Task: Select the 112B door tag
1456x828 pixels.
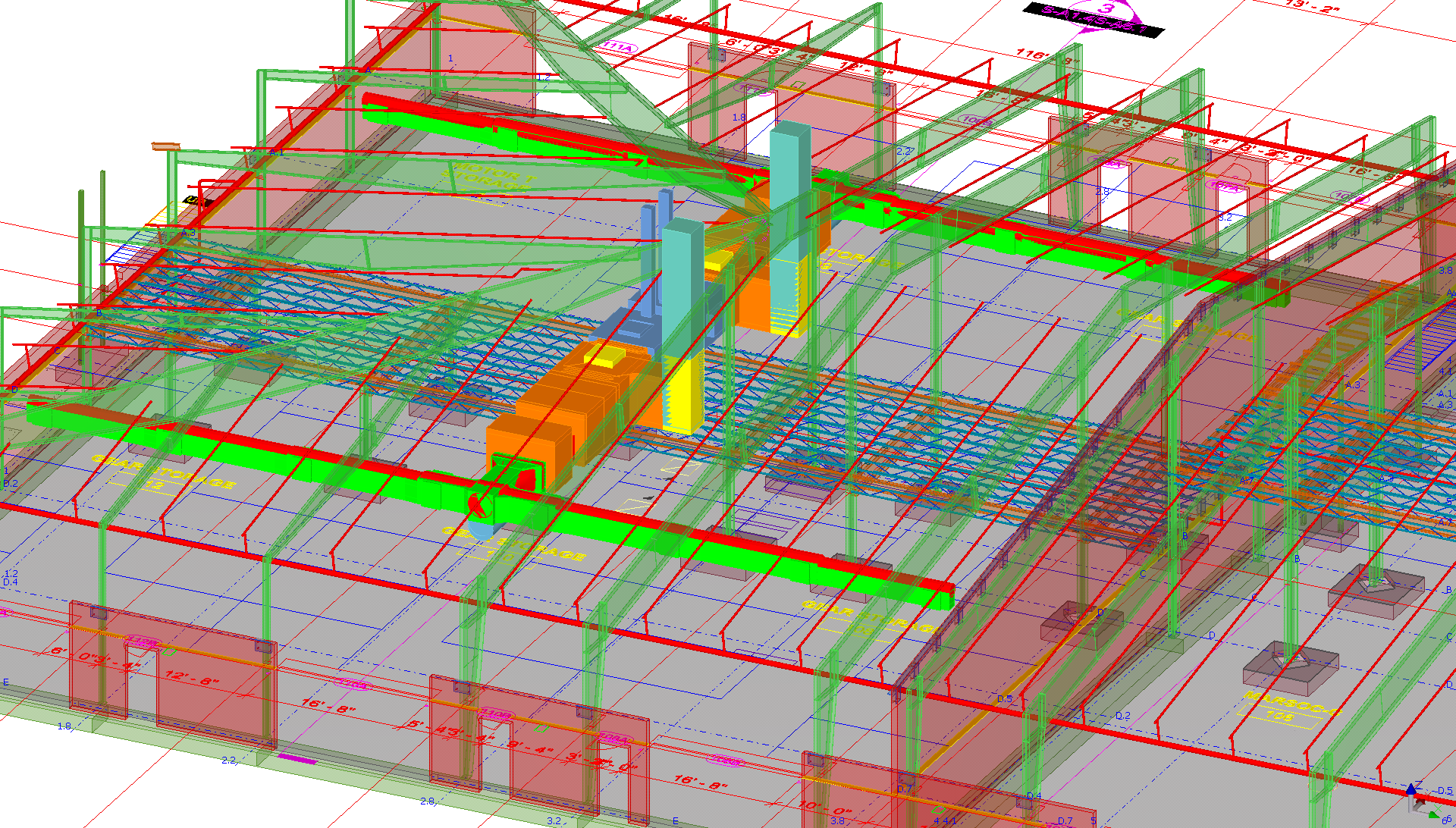Action: tap(142, 642)
